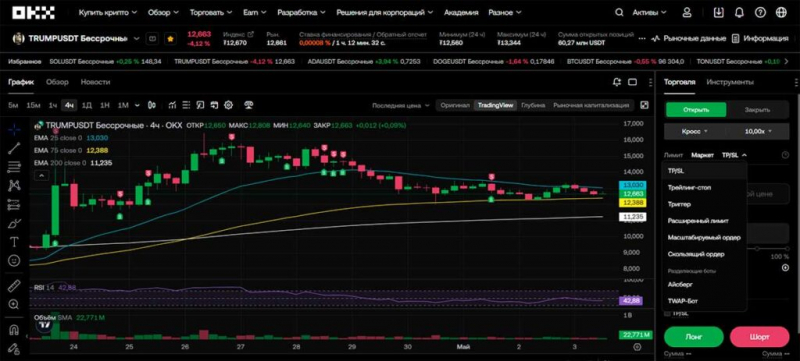Open the Академия menu item
800x361 pixels.
coord(461,12)
